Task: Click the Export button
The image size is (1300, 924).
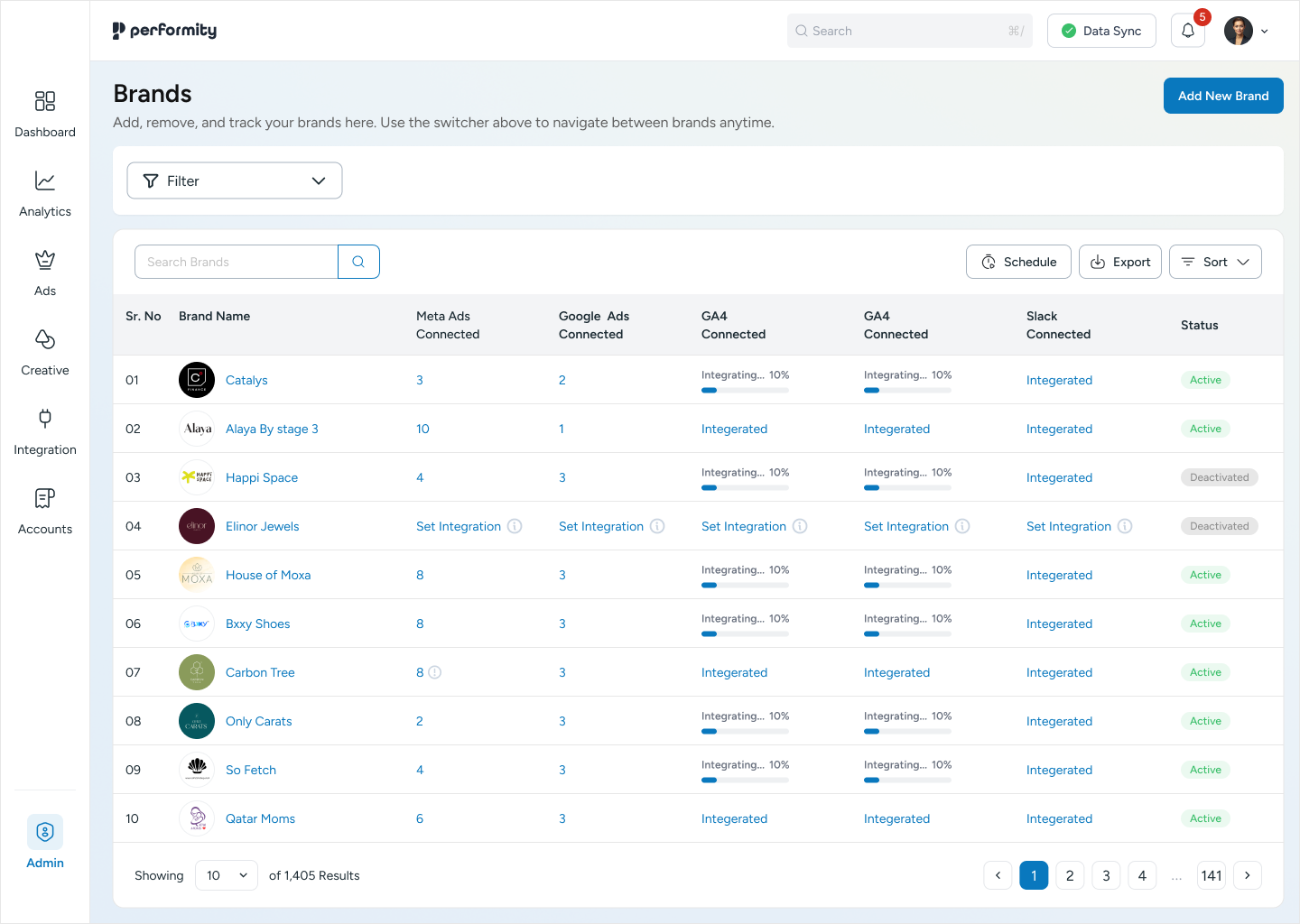Action: tap(1120, 262)
